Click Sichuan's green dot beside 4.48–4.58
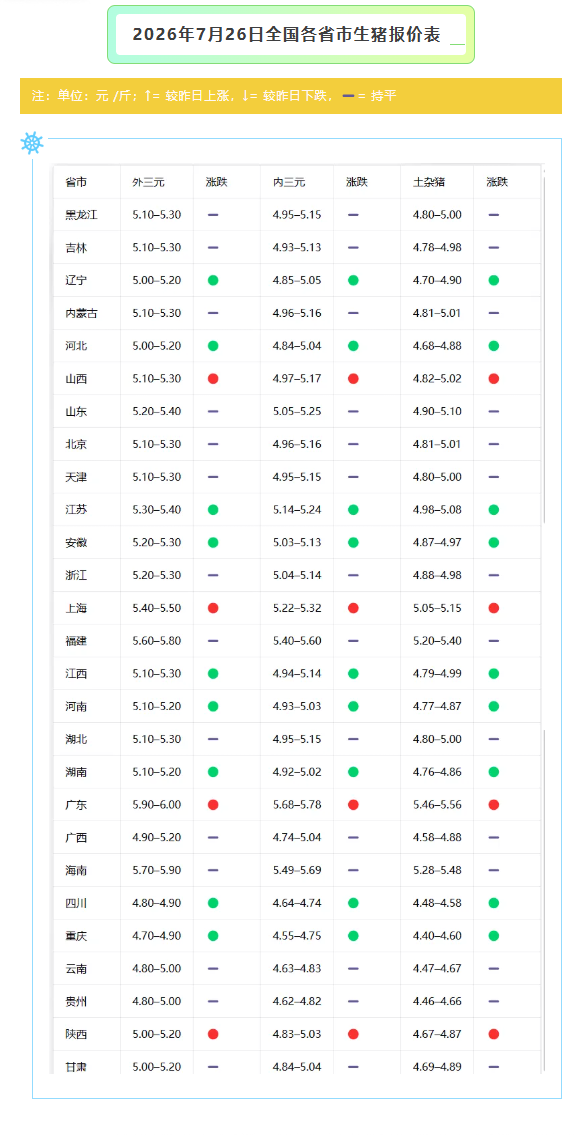 (x=494, y=903)
